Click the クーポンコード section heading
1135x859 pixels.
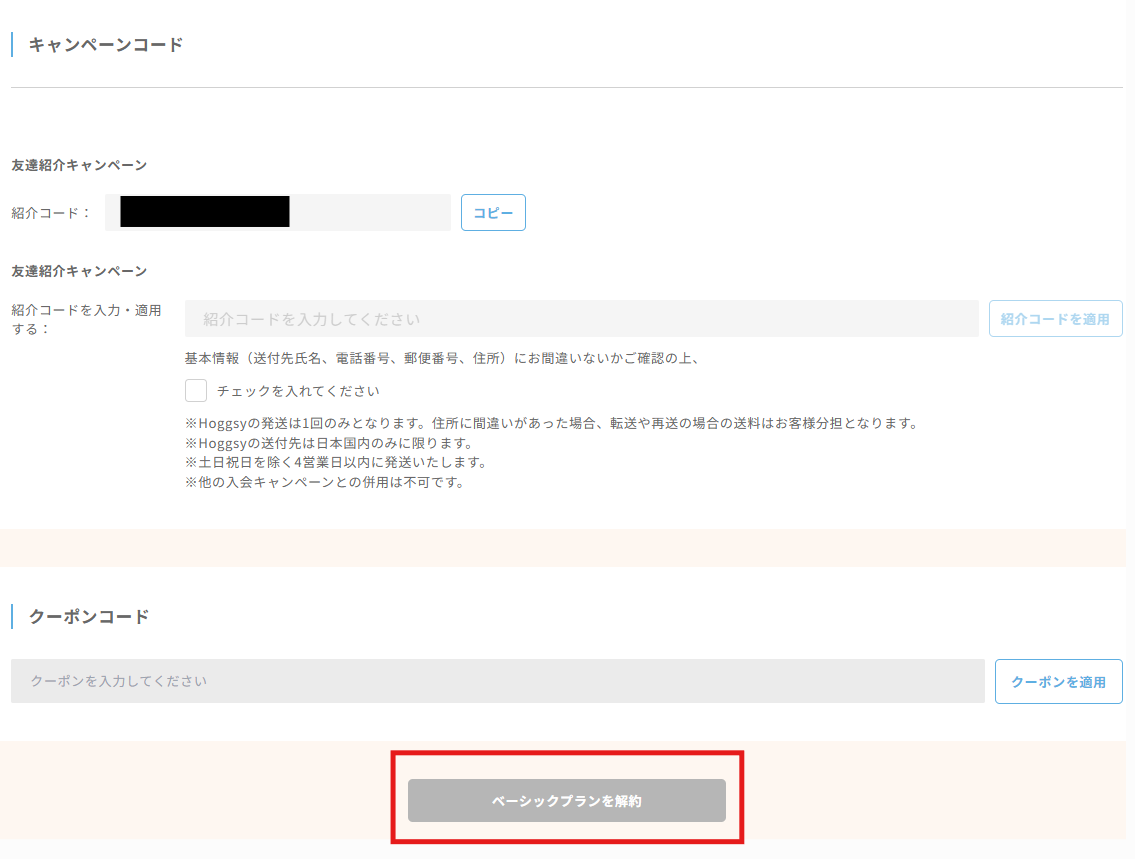click(x=89, y=617)
